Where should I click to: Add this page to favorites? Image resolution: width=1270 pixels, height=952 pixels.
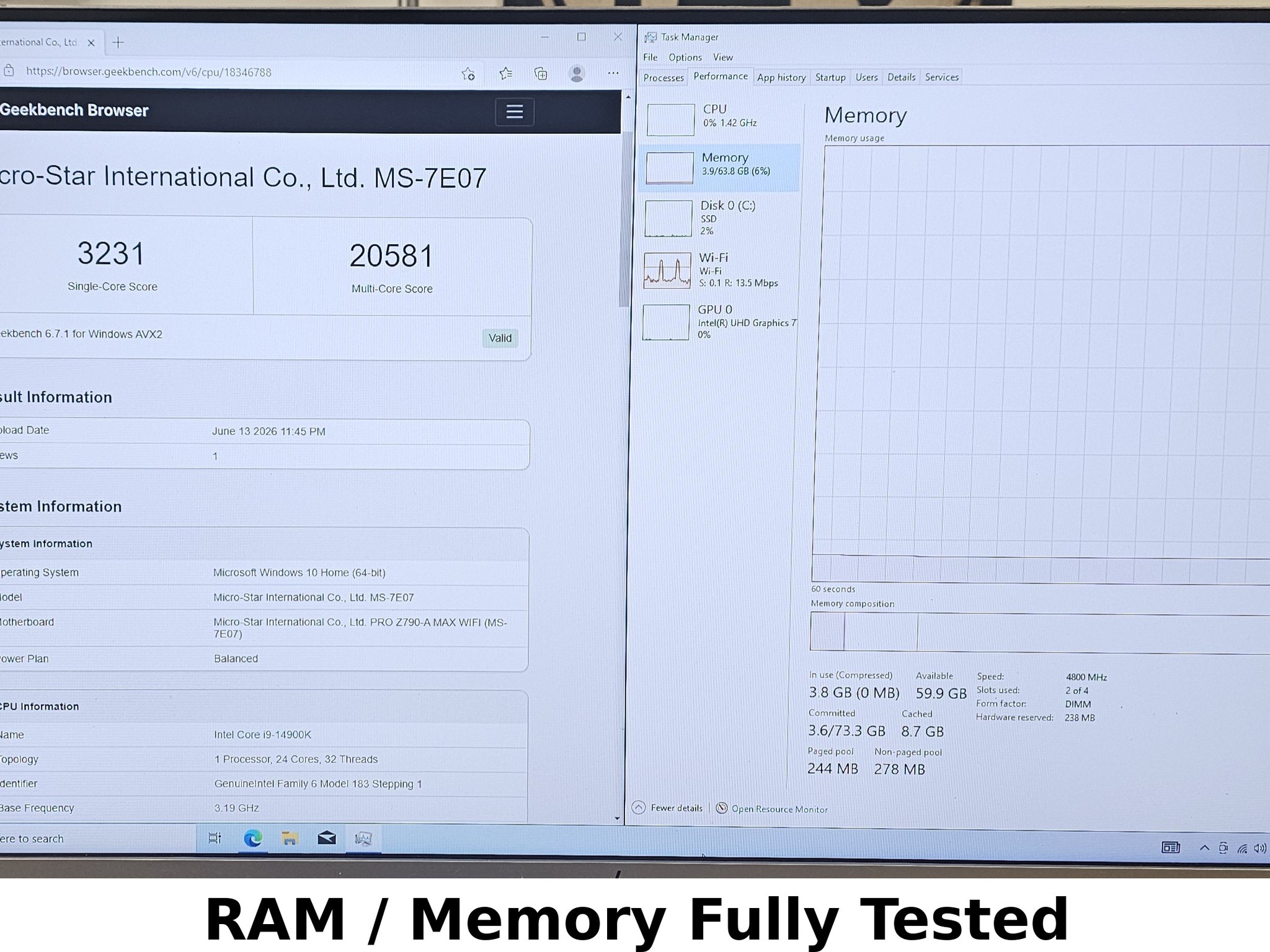click(468, 74)
